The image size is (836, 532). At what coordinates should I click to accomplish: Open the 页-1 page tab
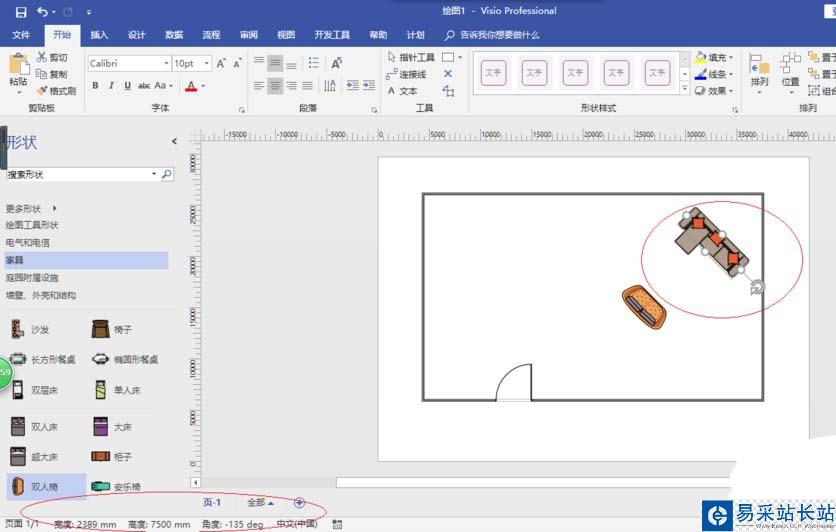pyautogui.click(x=212, y=502)
